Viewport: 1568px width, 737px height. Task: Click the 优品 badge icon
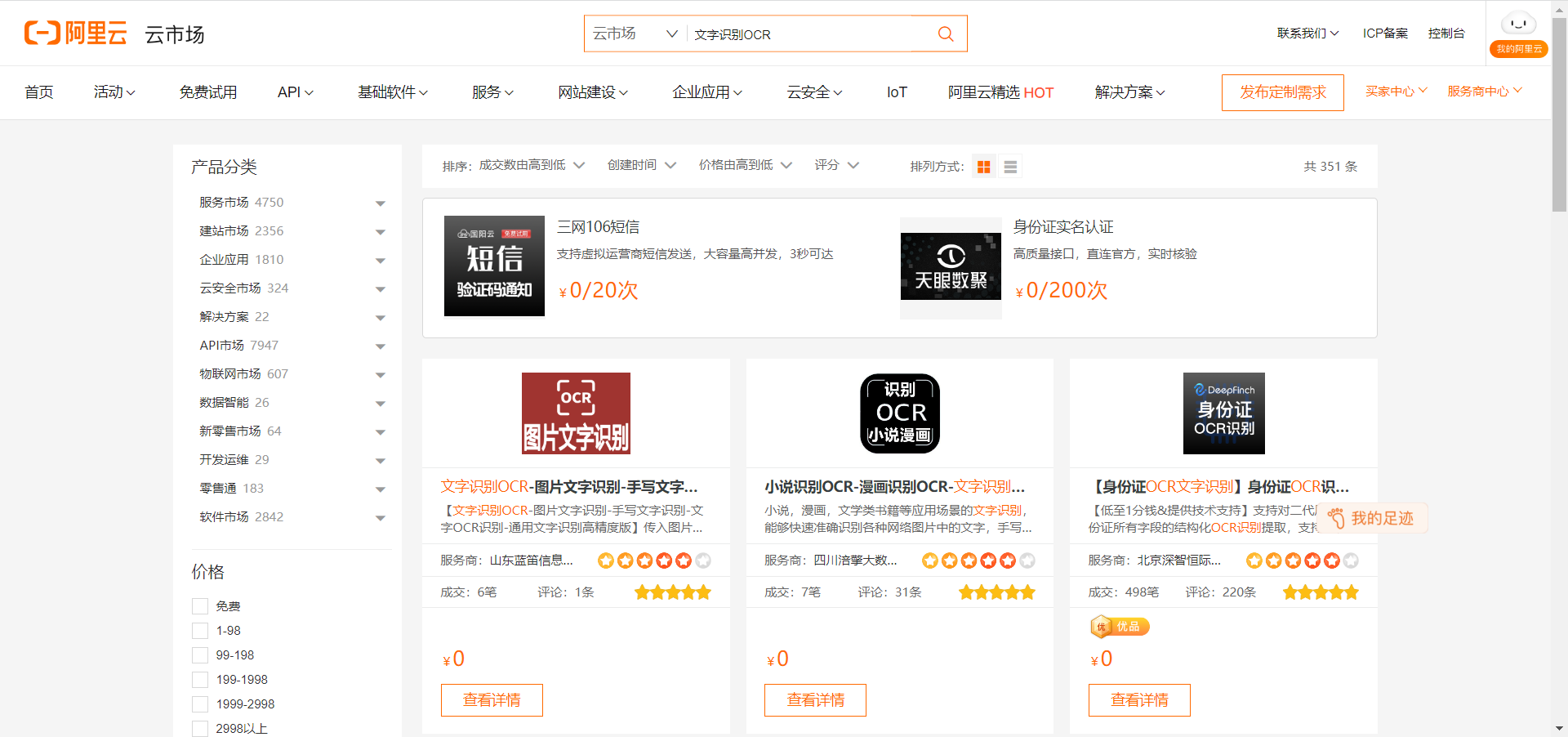(x=1120, y=627)
